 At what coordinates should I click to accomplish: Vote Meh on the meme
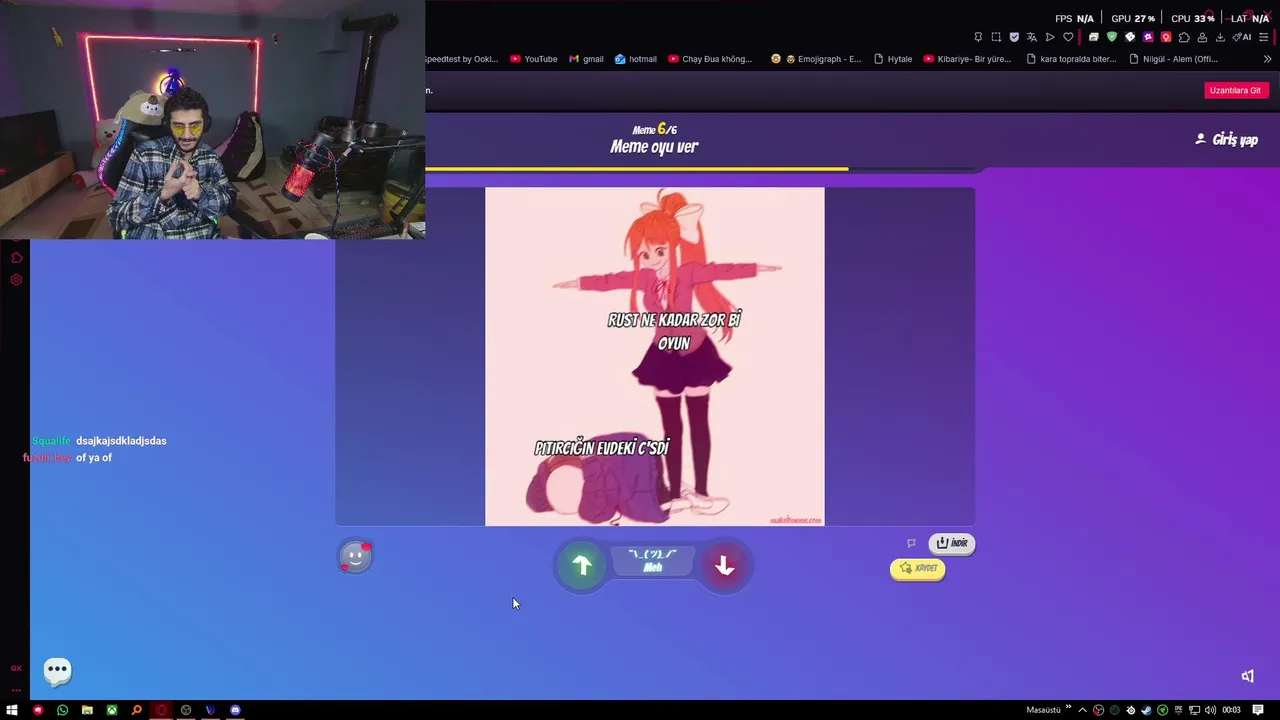(653, 561)
